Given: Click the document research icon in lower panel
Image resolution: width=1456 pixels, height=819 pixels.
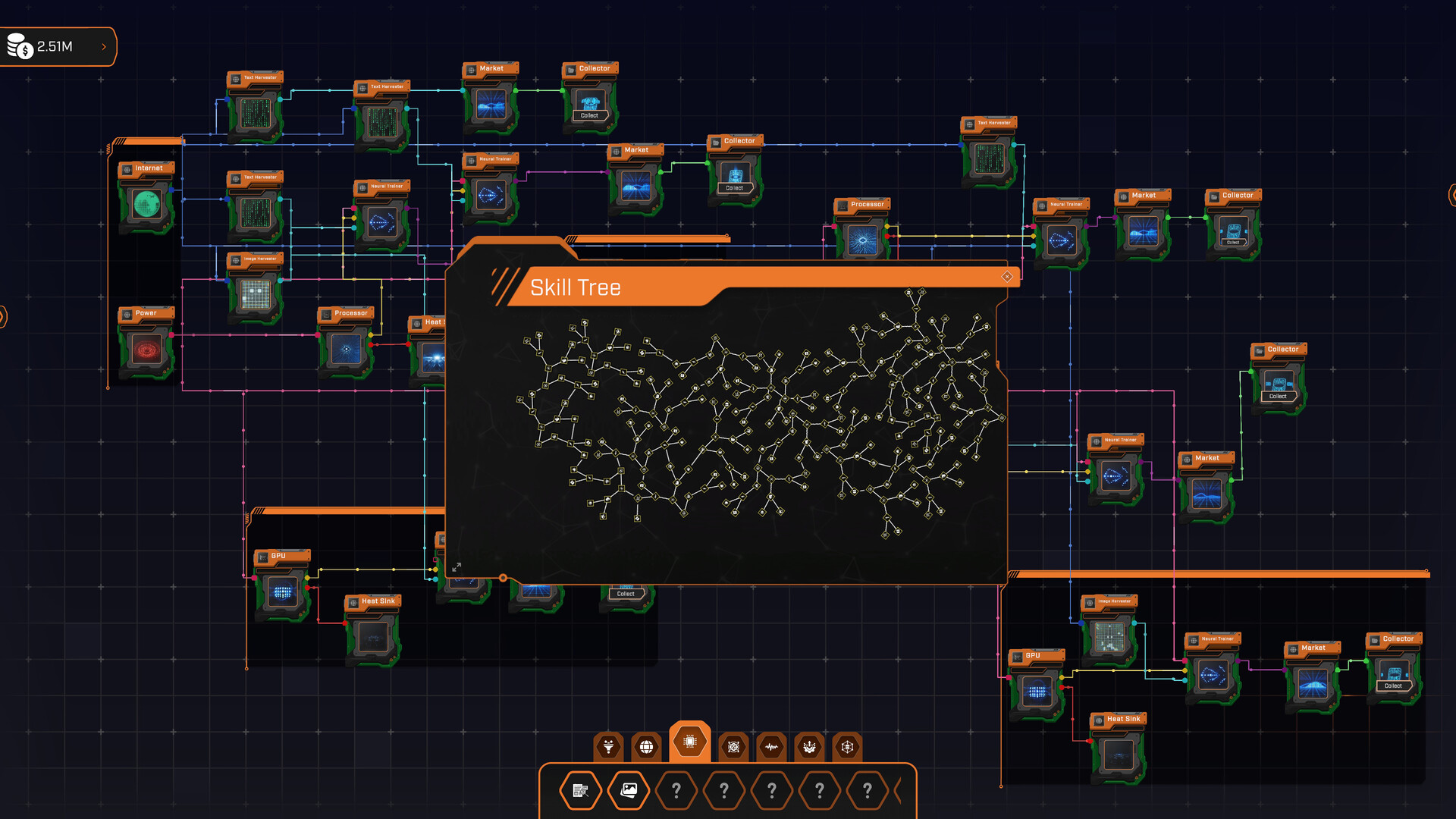Looking at the screenshot, I should [x=580, y=790].
